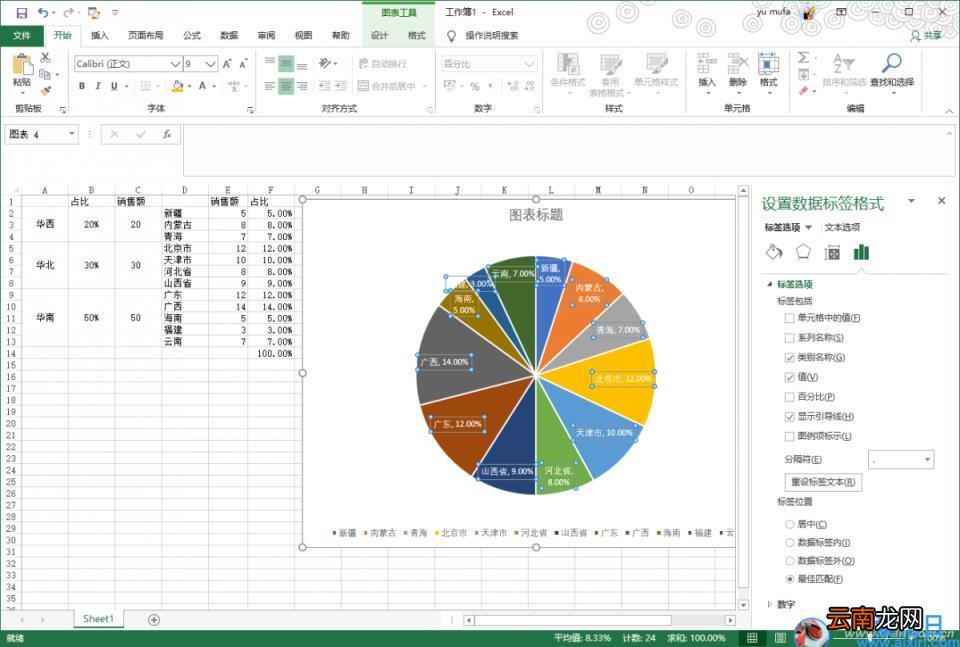The height and width of the screenshot is (647, 960).
Task: Open Conditional Formatting icon
Action: click(568, 65)
